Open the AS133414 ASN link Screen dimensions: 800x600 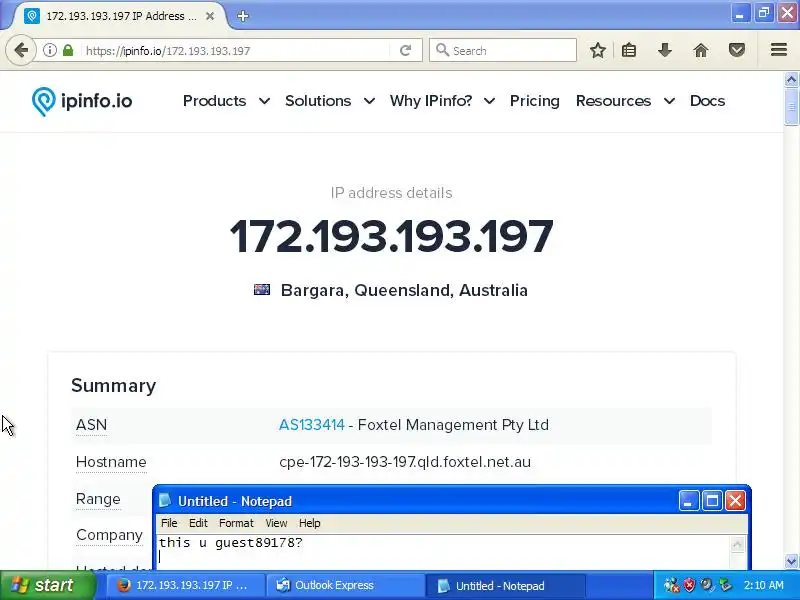coord(312,424)
